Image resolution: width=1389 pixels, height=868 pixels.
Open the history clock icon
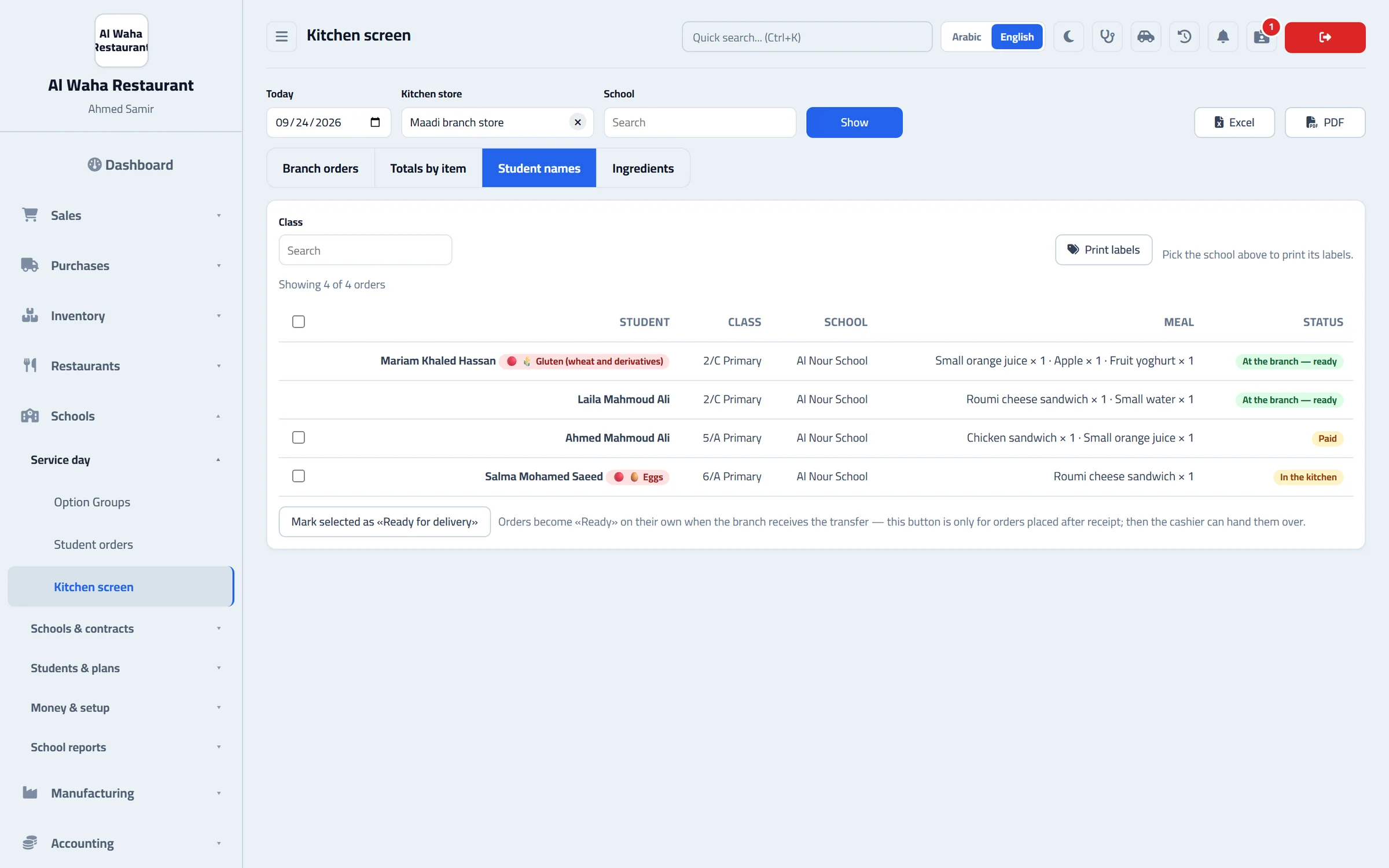coord(1184,37)
